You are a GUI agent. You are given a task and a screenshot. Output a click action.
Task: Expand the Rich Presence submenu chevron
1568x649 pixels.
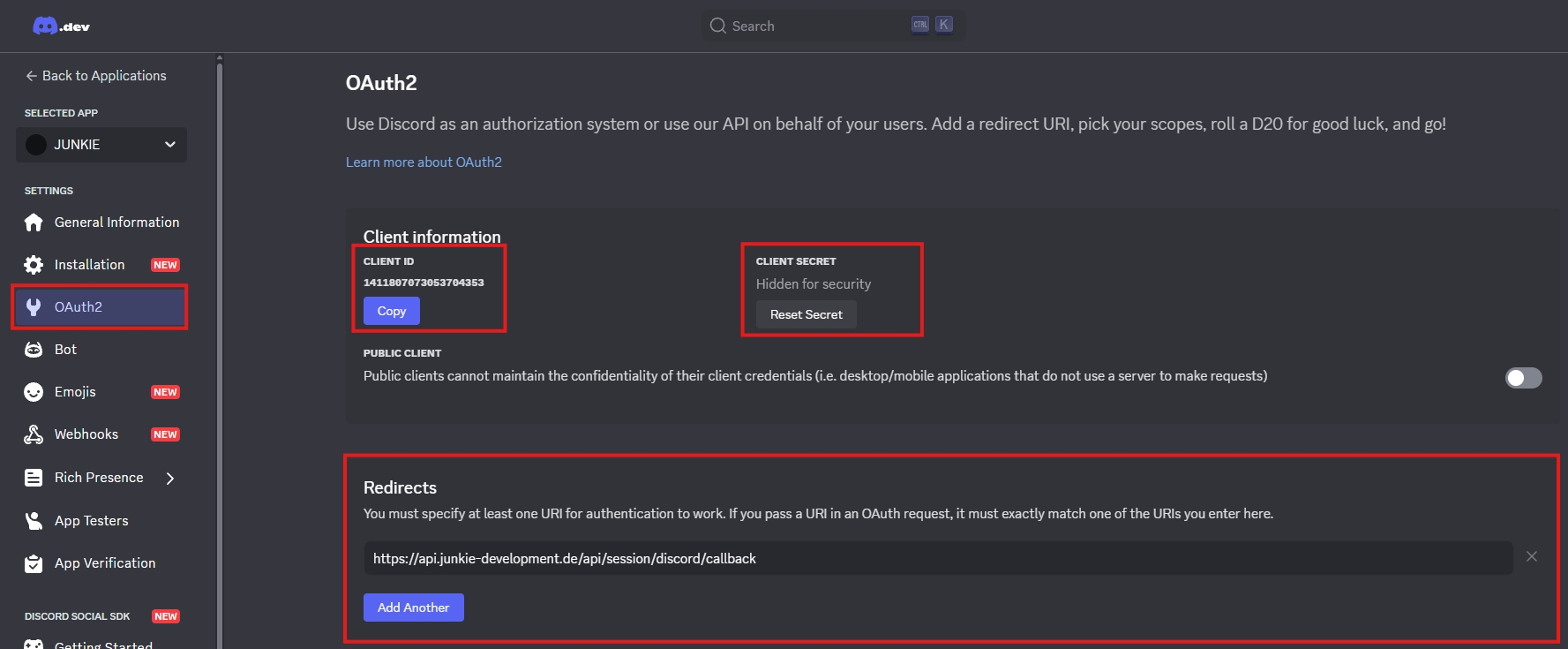point(170,478)
